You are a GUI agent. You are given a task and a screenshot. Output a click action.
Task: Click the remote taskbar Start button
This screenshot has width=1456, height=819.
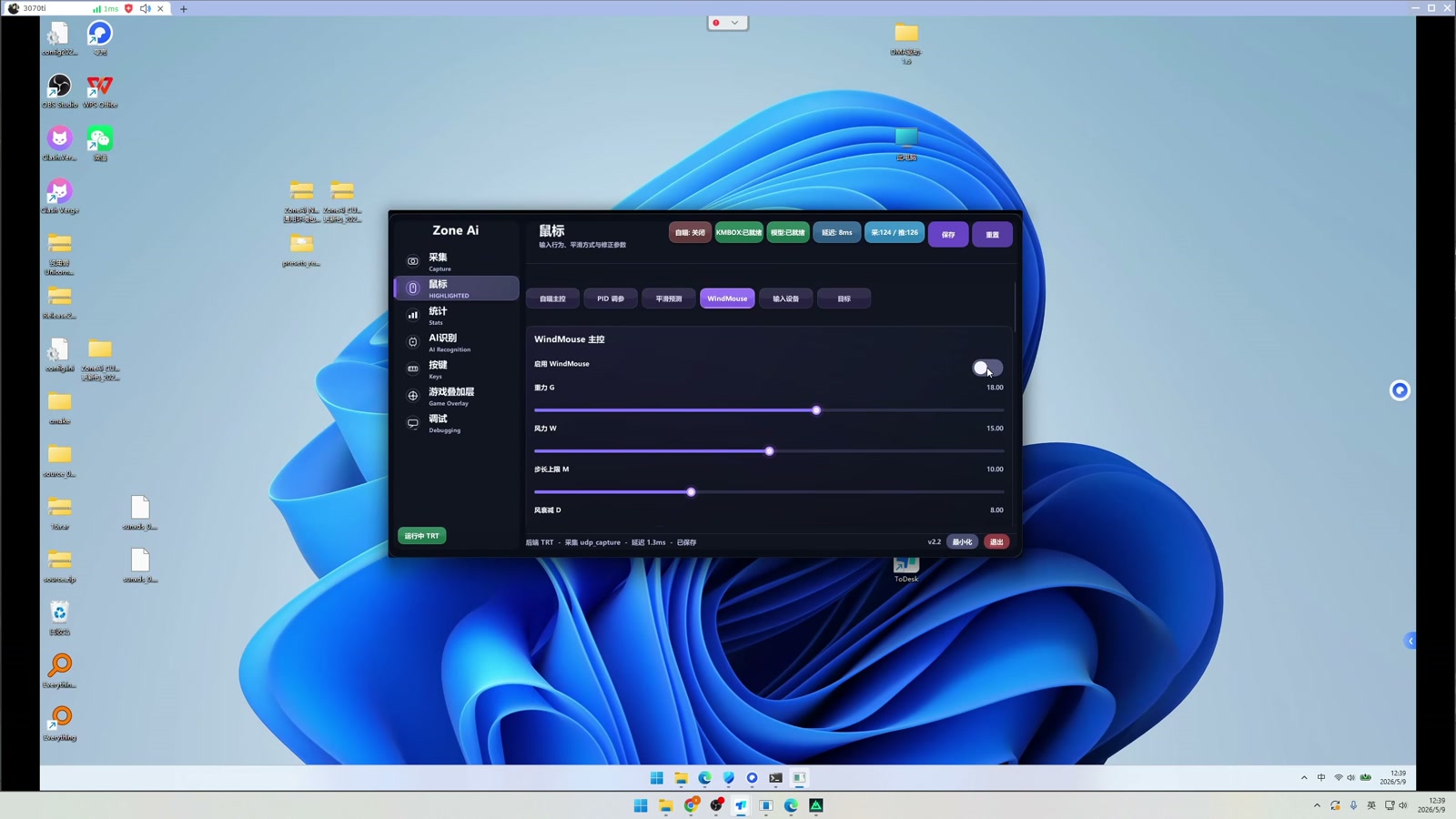[657, 778]
